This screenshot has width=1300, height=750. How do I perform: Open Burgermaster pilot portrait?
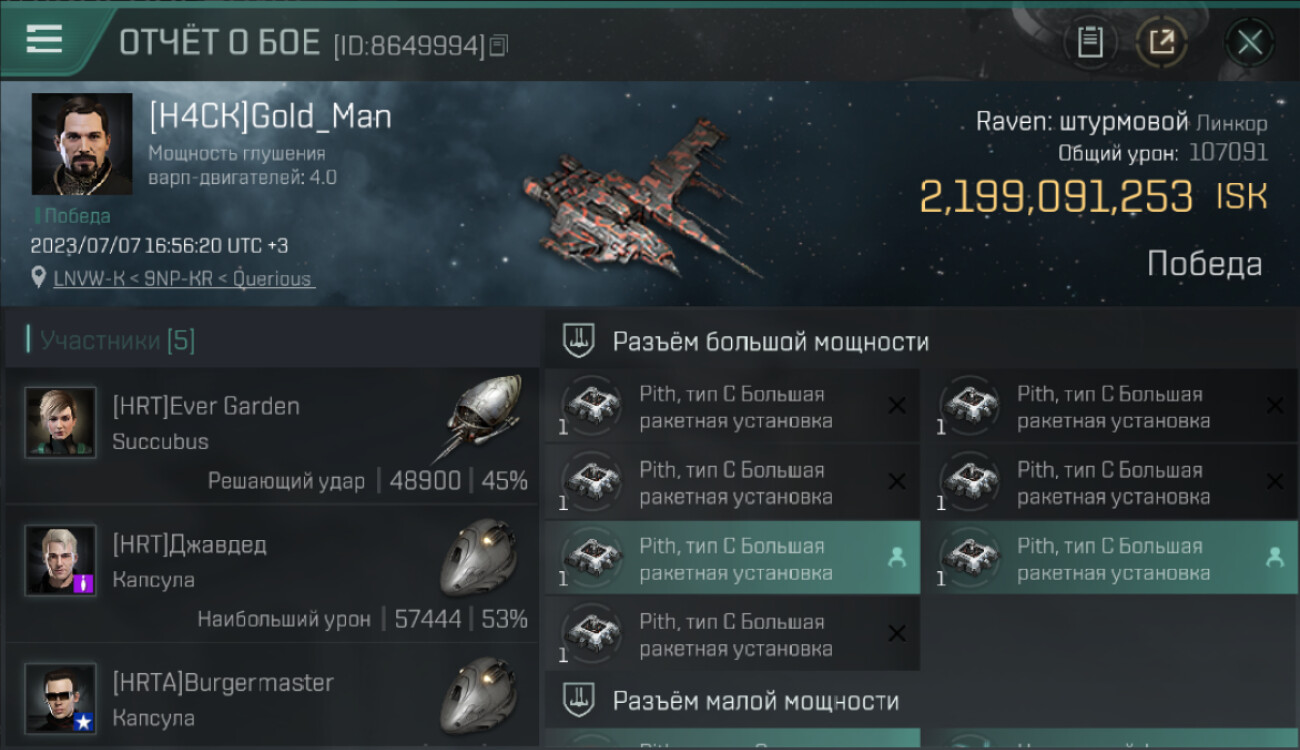[60, 698]
